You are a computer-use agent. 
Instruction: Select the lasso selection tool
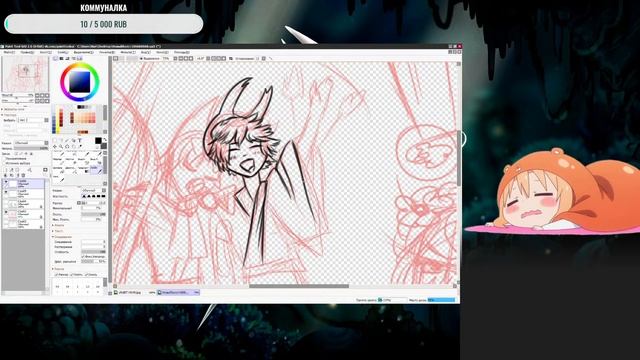[60, 141]
